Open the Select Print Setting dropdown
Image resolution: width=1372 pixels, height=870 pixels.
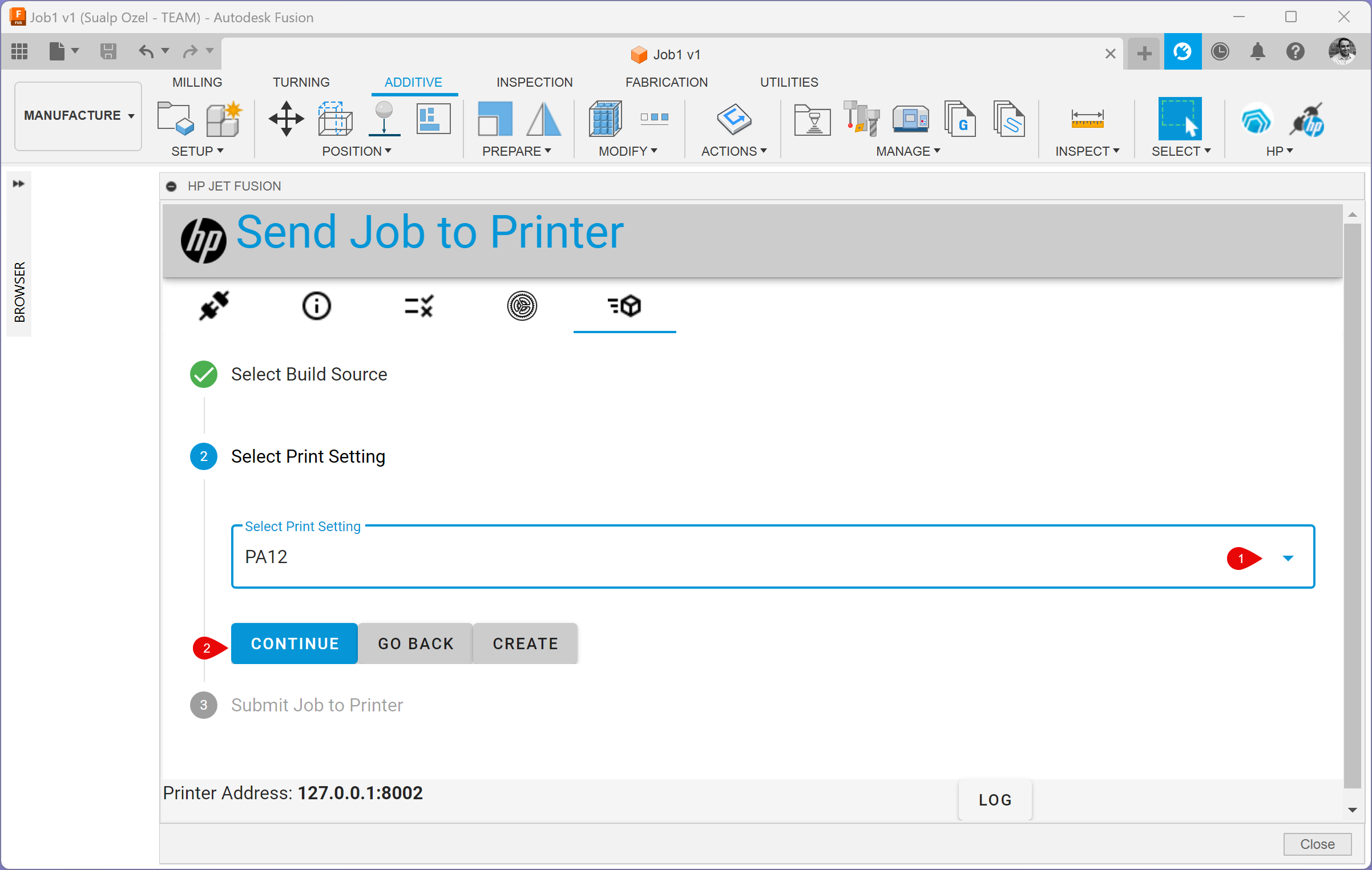[1288, 558]
